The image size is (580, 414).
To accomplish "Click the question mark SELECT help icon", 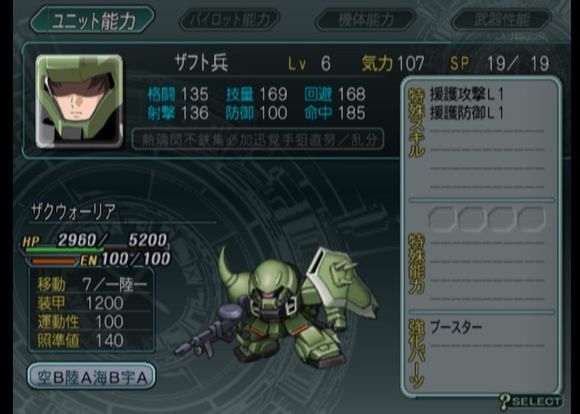I will click(530, 401).
